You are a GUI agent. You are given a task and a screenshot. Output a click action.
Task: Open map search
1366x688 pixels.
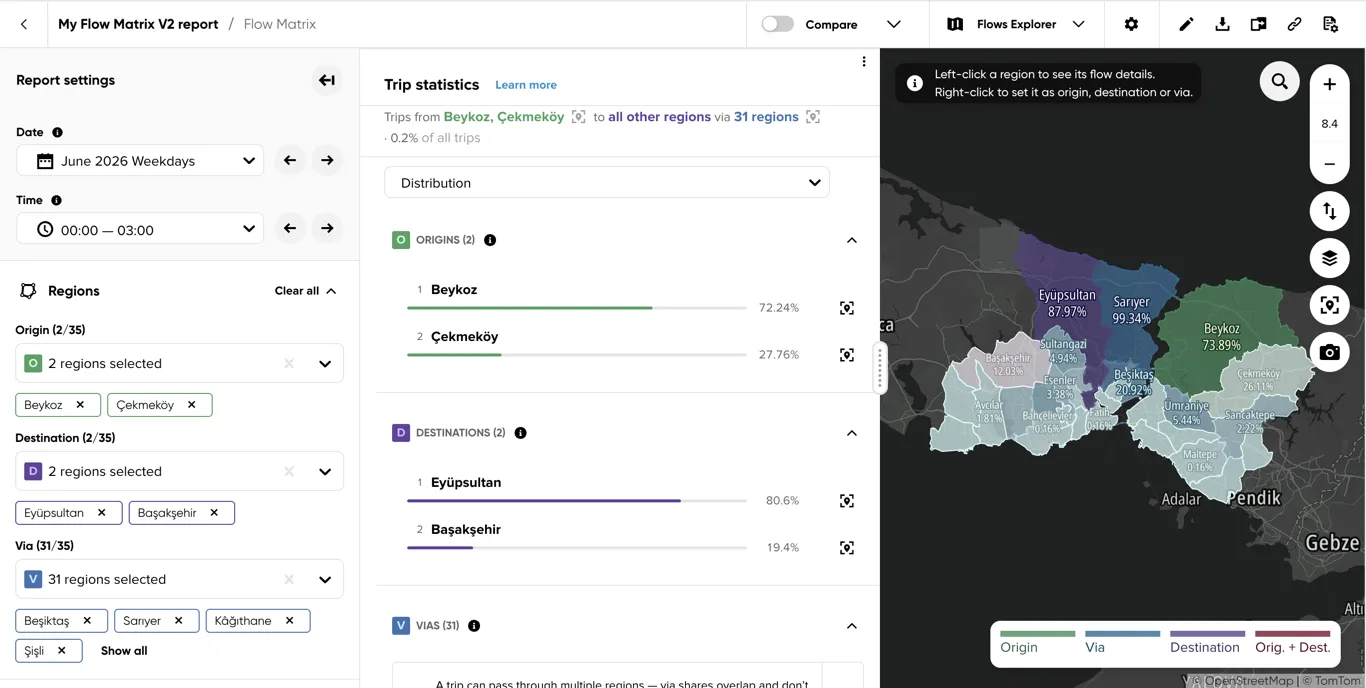(1280, 81)
